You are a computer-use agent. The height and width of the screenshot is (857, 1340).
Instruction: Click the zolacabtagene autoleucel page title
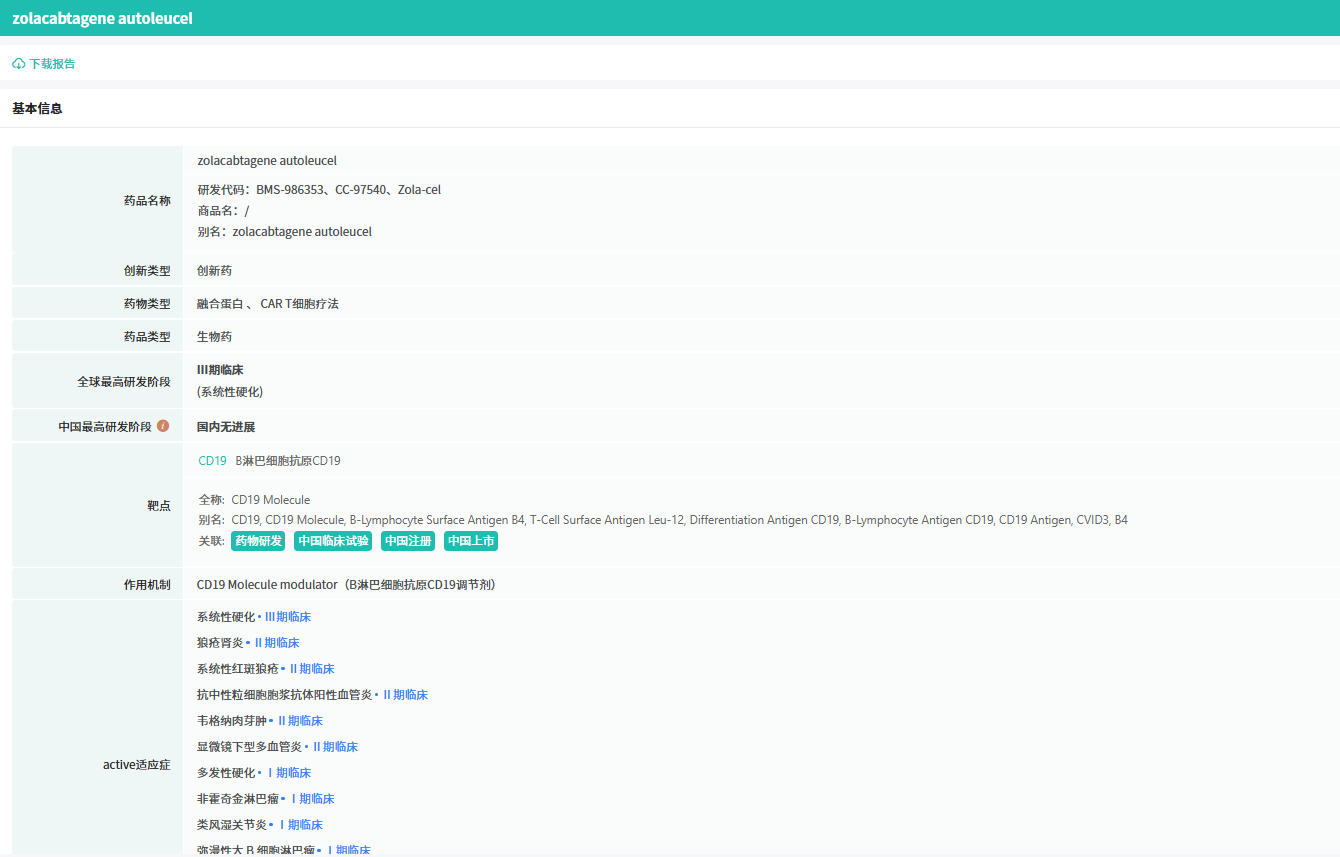click(102, 18)
